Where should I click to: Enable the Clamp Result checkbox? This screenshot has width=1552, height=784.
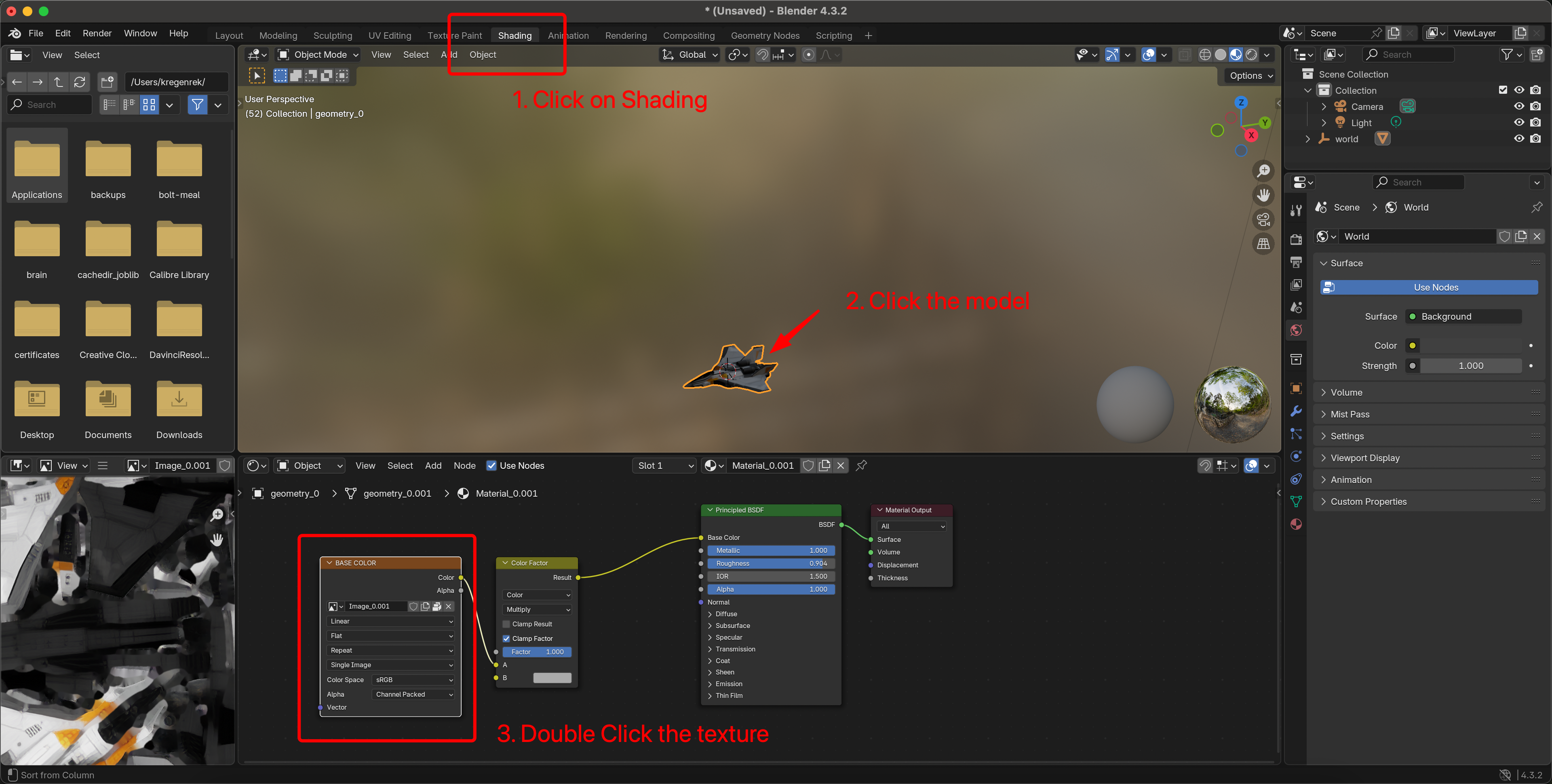click(x=506, y=624)
